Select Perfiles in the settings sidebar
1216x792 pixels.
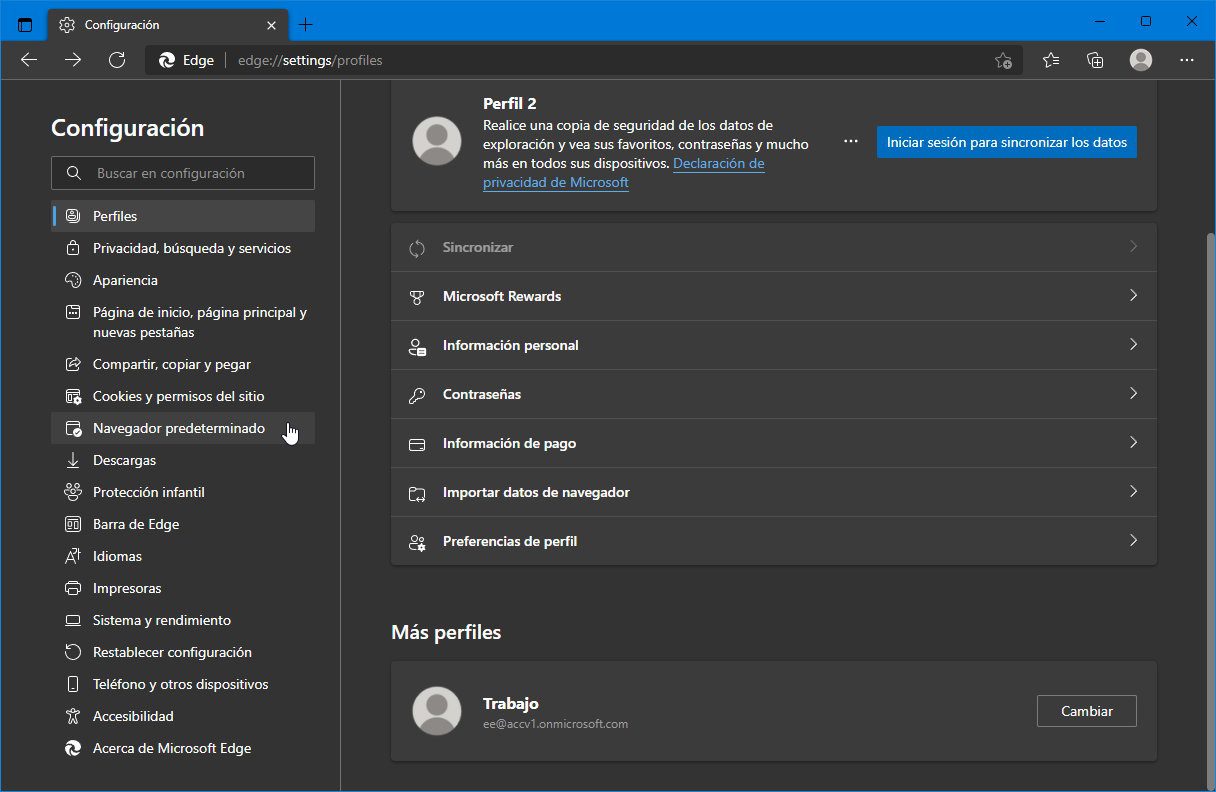coord(183,216)
